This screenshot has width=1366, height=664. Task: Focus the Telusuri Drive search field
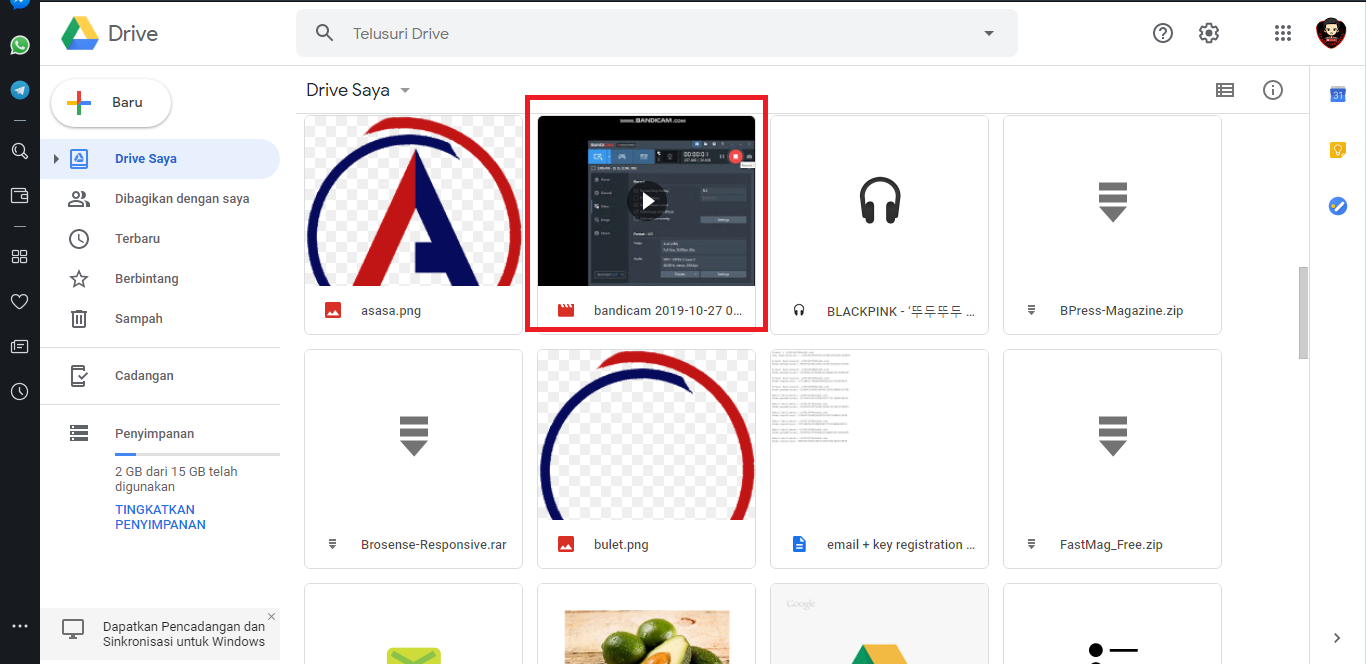(656, 33)
